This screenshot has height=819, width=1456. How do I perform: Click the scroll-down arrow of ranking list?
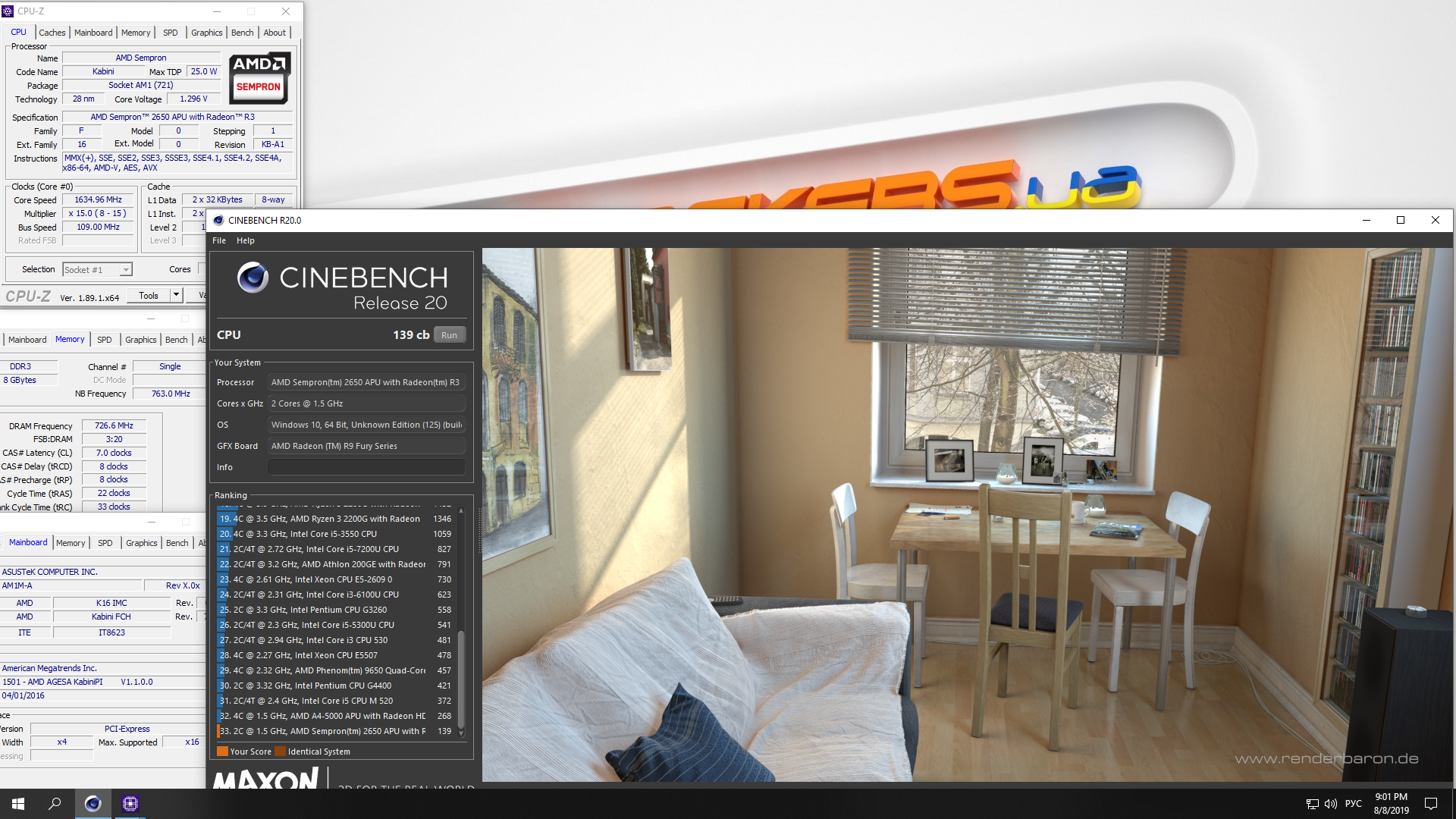click(x=460, y=733)
